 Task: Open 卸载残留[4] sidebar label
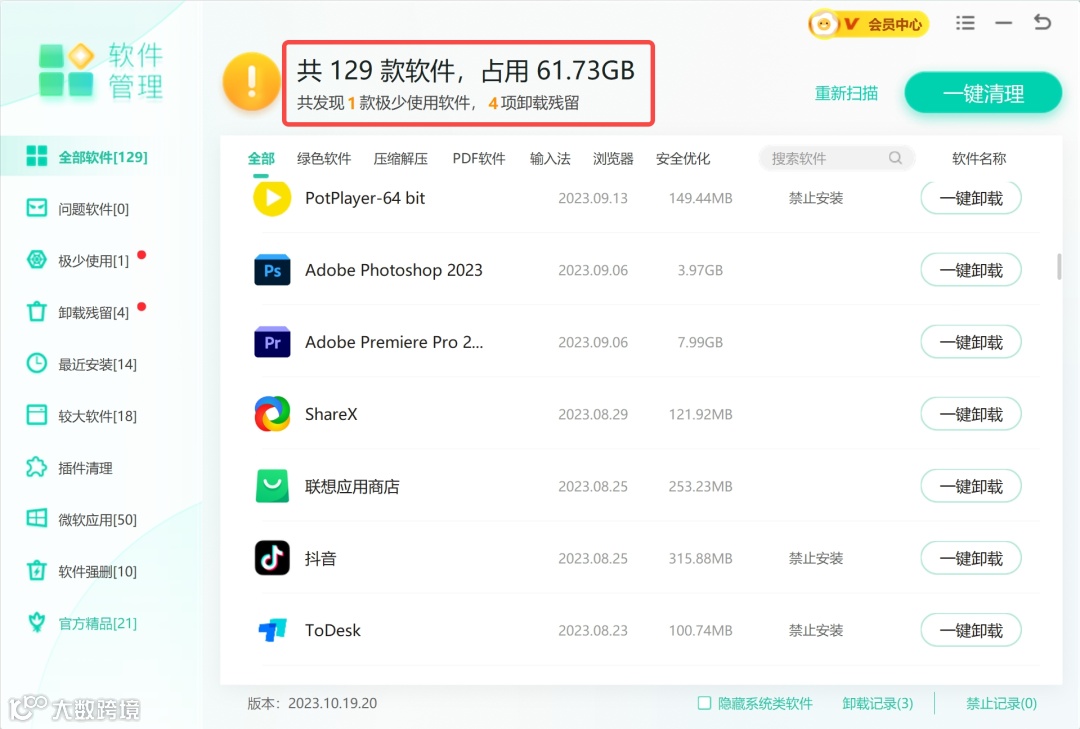pos(93,312)
